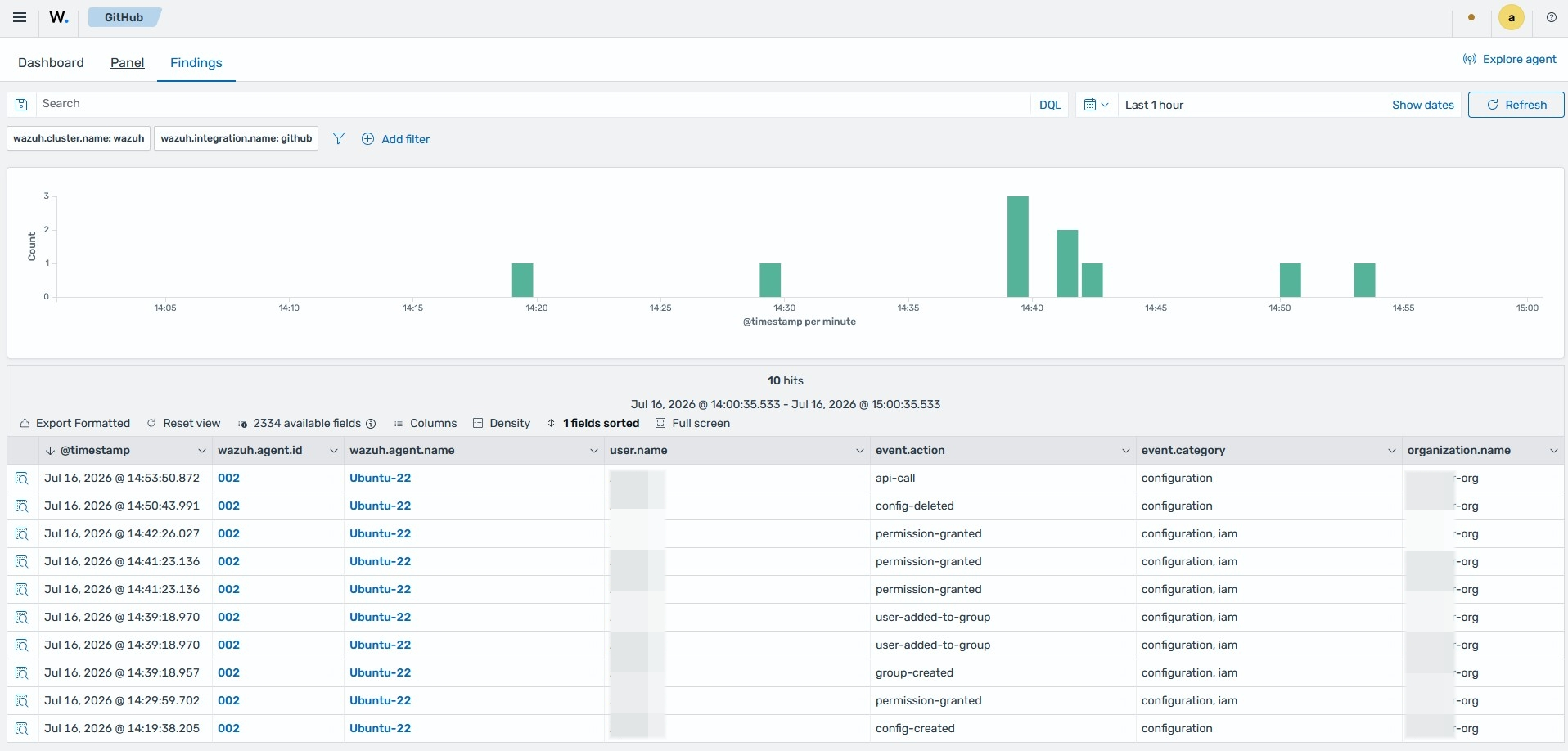Open Ubuntu-22 link in config-created row
This screenshot has height=751, width=1568.
tap(380, 728)
